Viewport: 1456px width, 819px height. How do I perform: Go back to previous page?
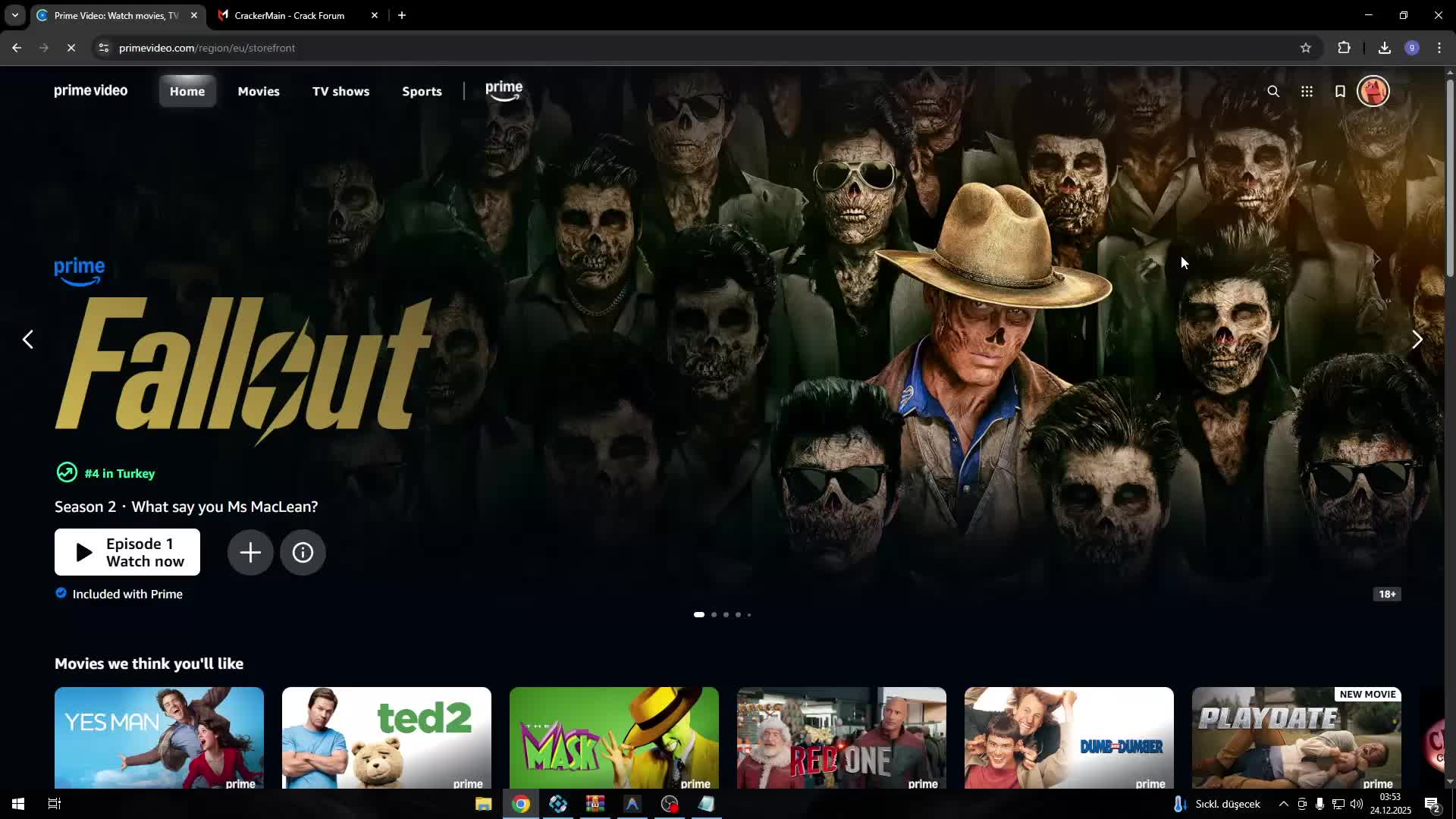(x=17, y=48)
